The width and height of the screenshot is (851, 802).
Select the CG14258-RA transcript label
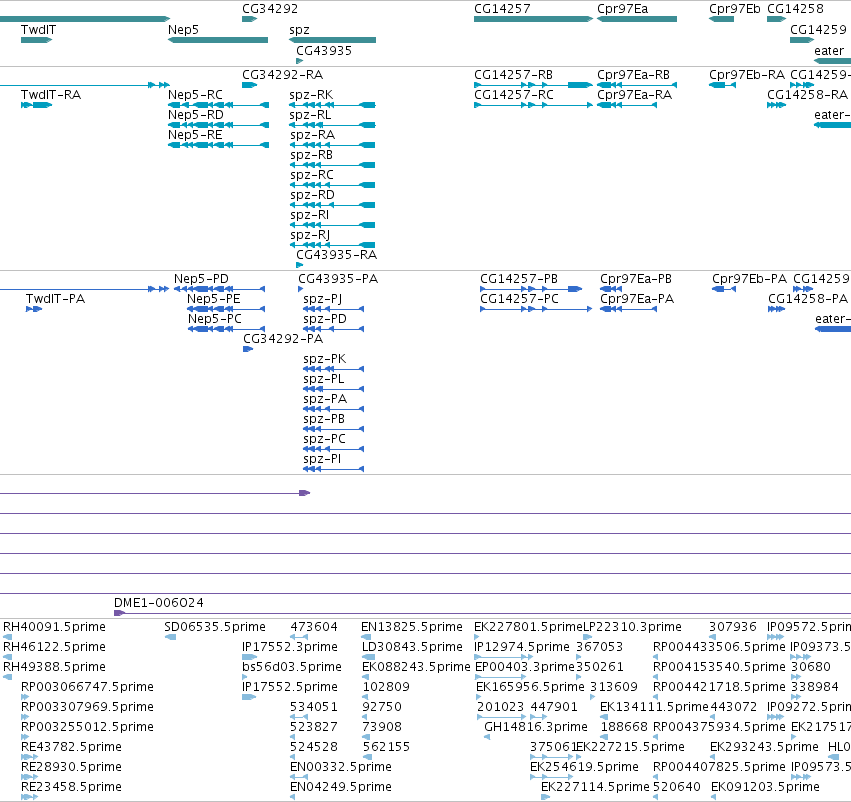tap(807, 95)
